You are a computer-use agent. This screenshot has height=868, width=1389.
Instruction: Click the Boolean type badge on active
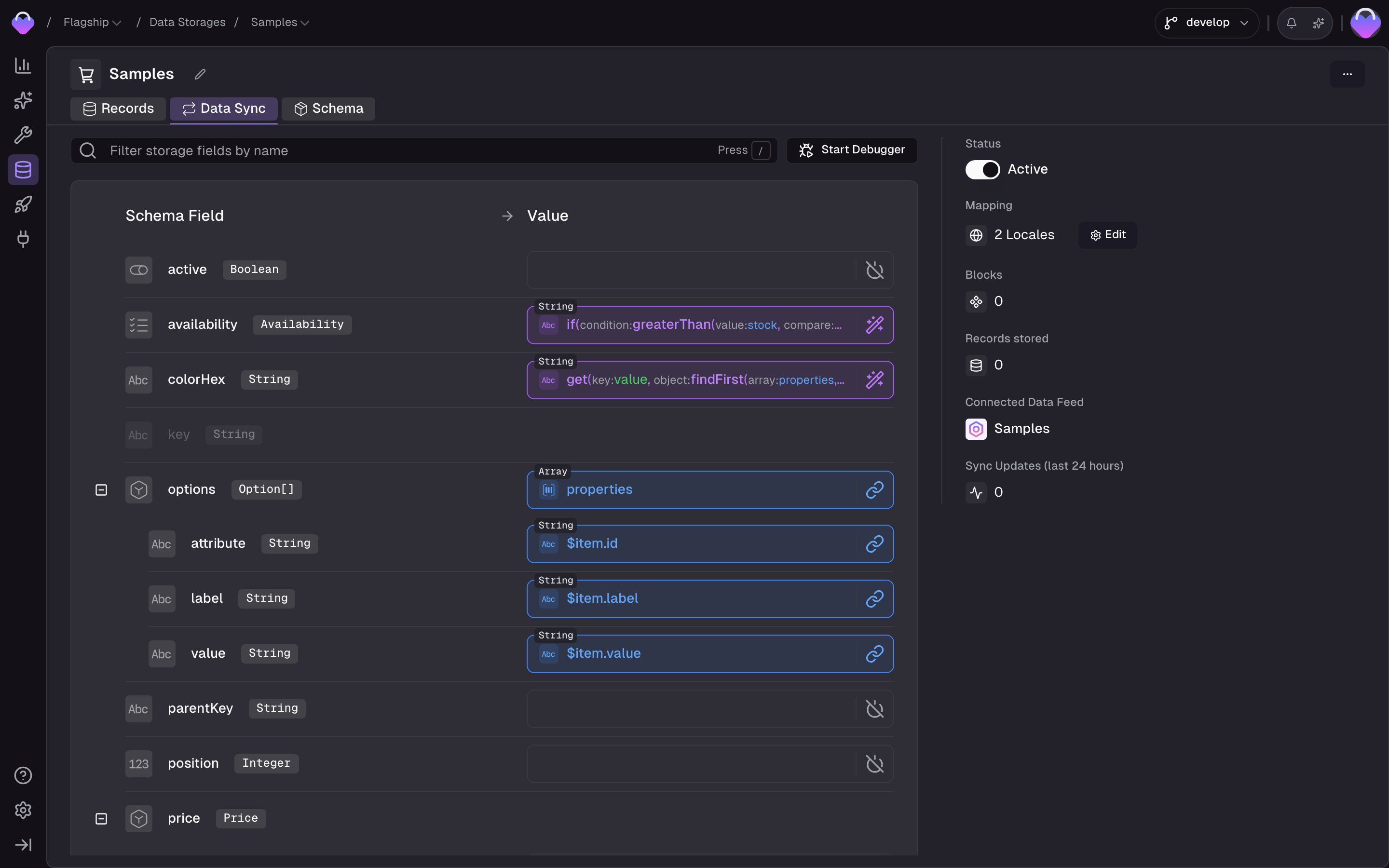point(254,269)
